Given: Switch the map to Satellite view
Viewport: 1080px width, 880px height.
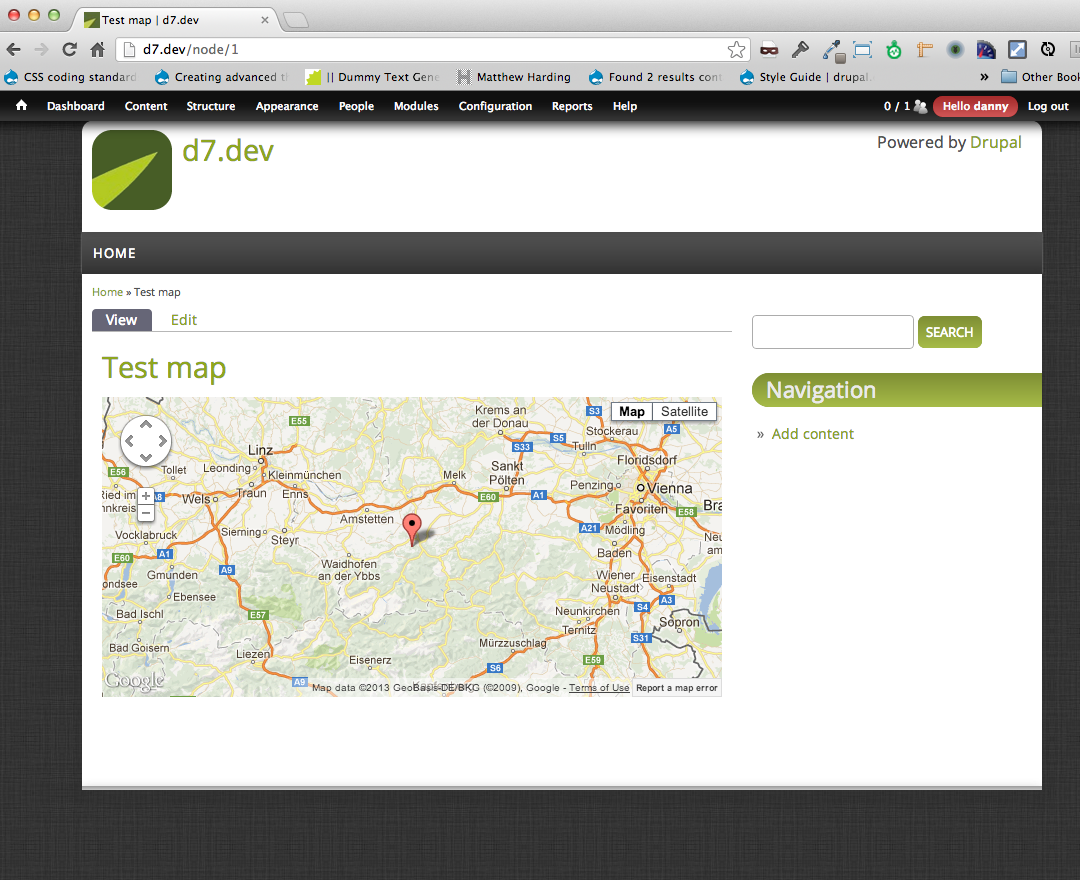Looking at the screenshot, I should 684,411.
